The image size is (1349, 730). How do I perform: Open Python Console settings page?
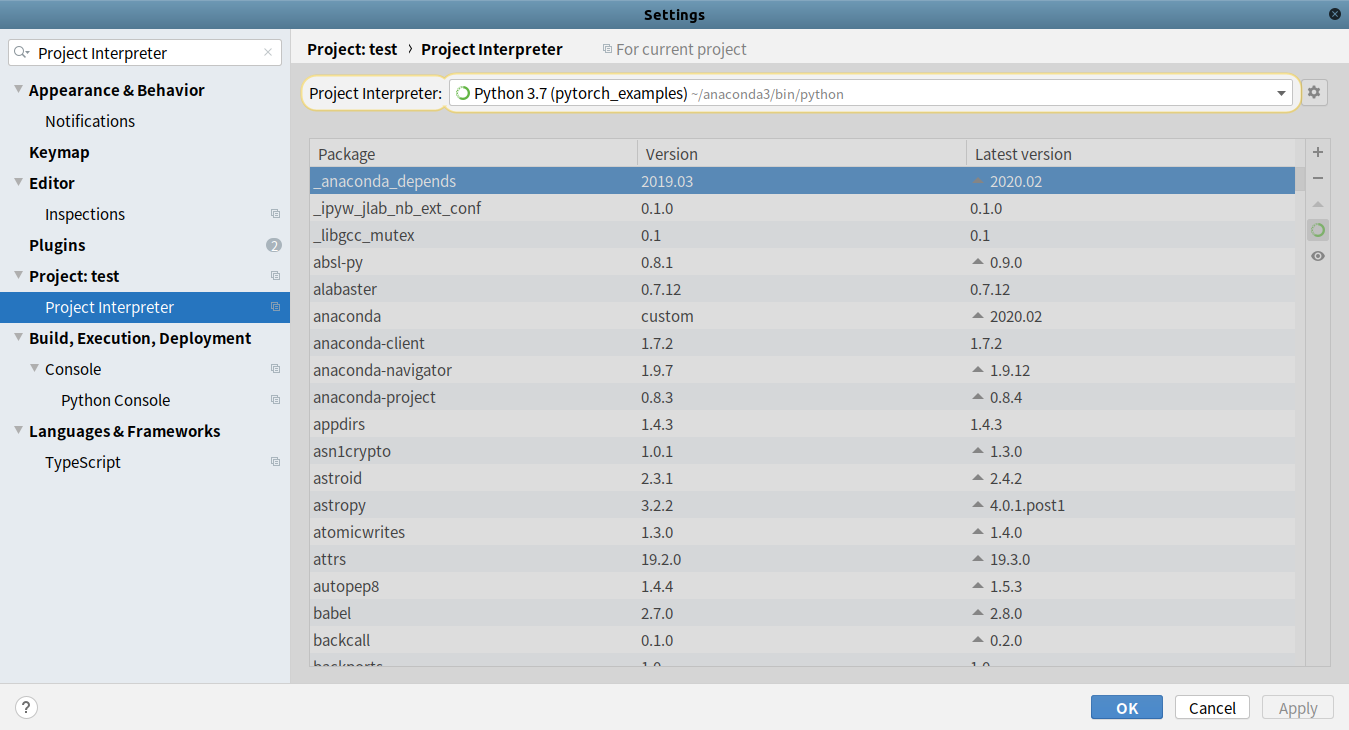tap(115, 400)
